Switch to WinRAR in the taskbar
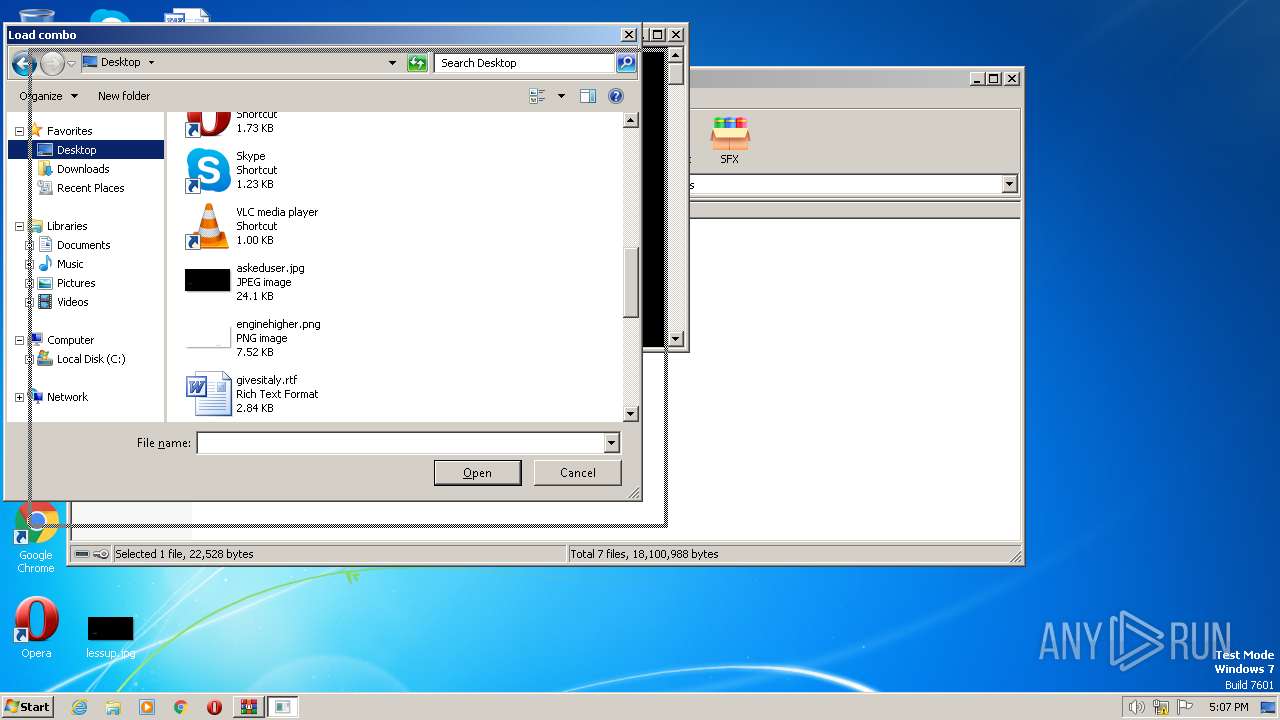 (248, 707)
